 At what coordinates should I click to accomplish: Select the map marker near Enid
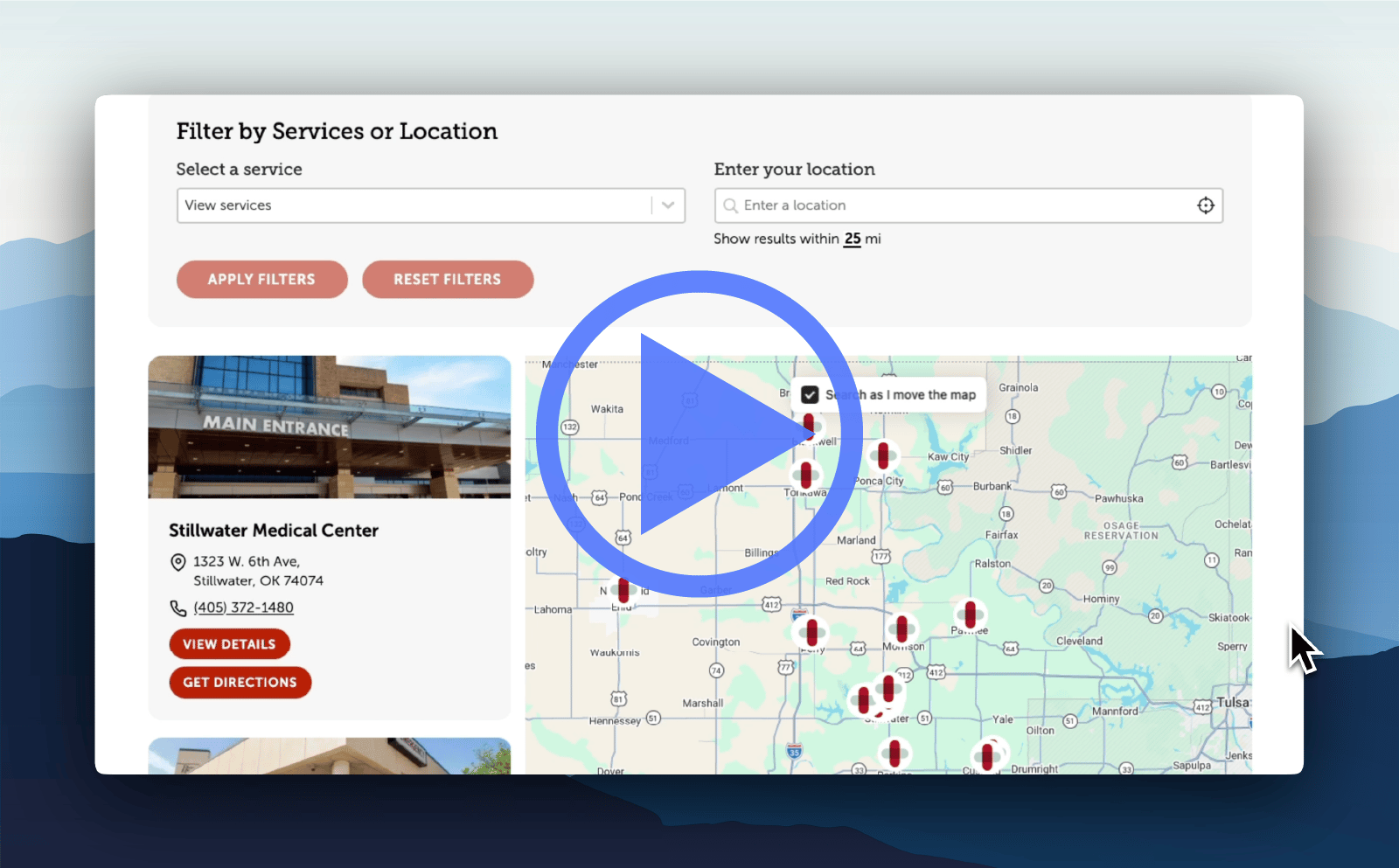tap(623, 589)
